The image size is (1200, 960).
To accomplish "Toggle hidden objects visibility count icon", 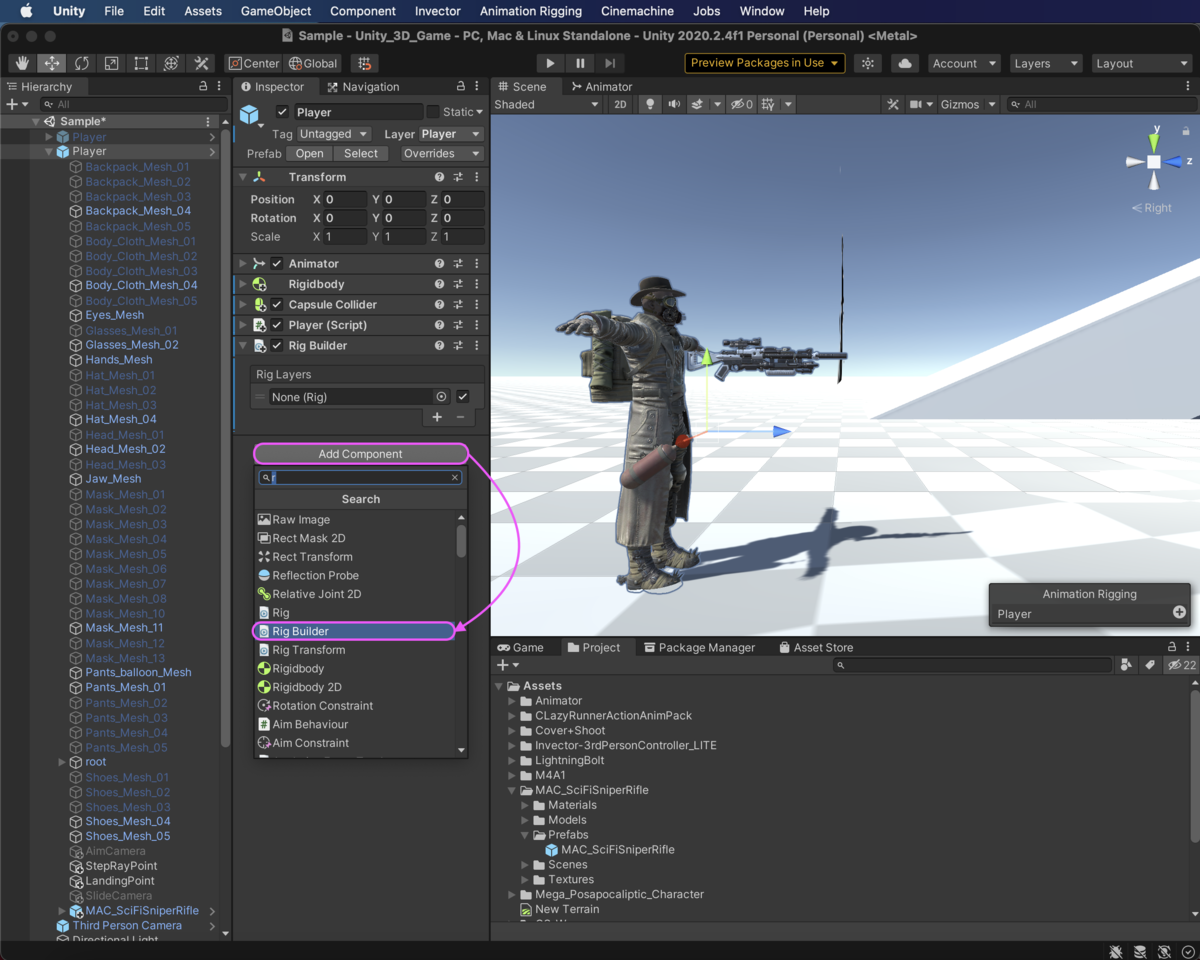I will tap(741, 104).
